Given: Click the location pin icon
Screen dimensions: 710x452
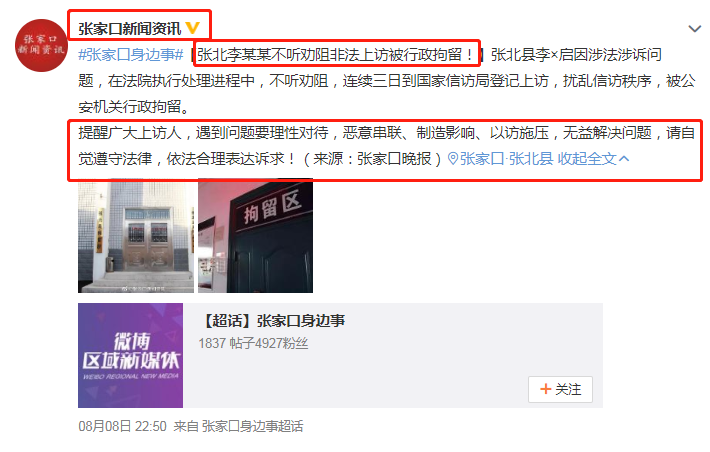Looking at the screenshot, I should click(452, 159).
